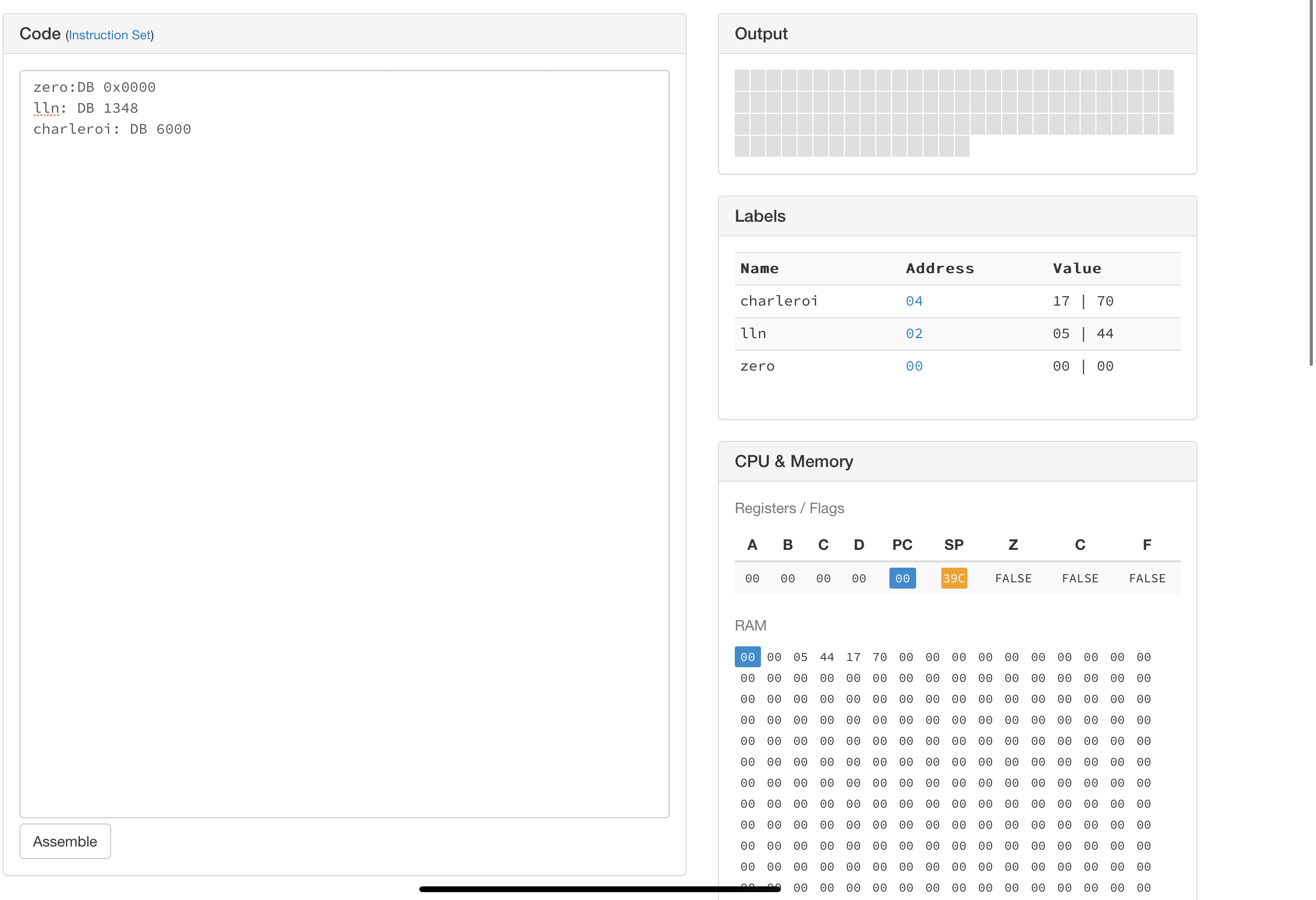Click the RAM cell containing 05
Viewport: 1316px width, 900px height.
[x=800, y=657]
